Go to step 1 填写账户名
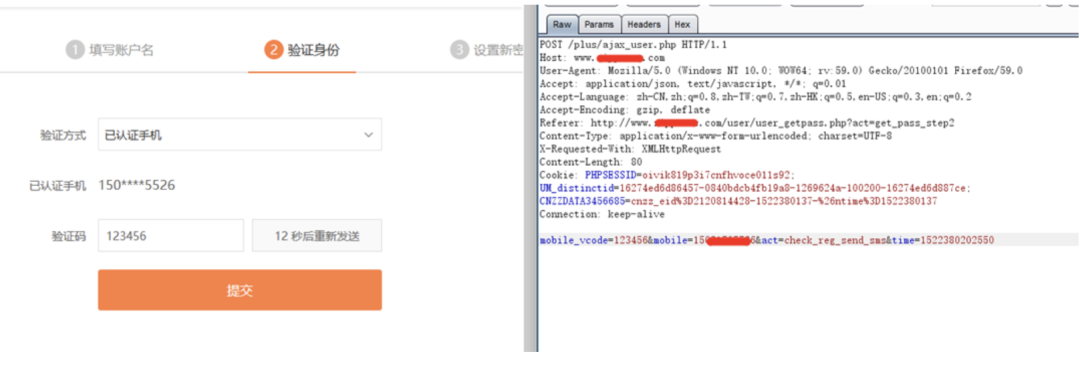 click(110, 50)
